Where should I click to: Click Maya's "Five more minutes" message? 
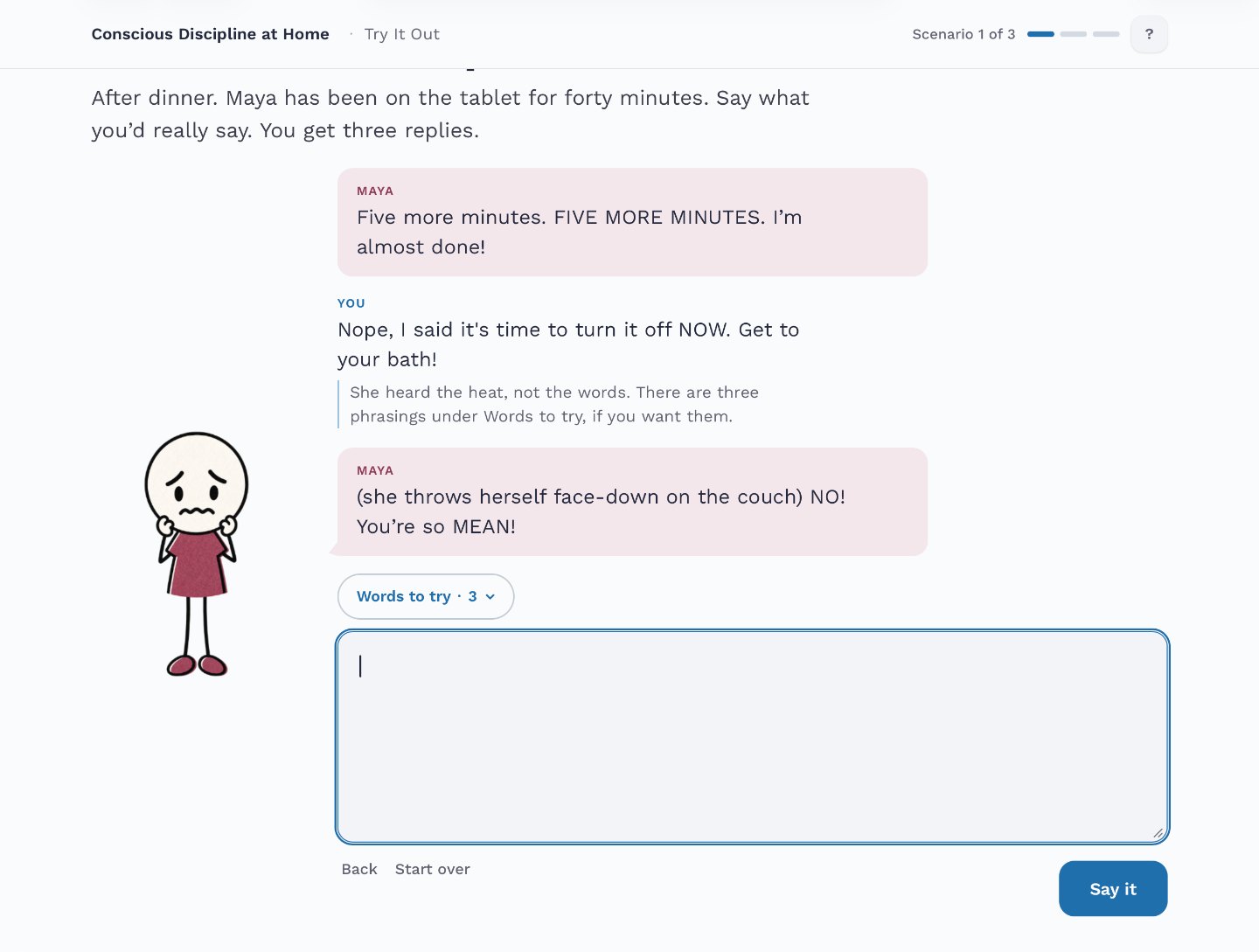pos(632,222)
